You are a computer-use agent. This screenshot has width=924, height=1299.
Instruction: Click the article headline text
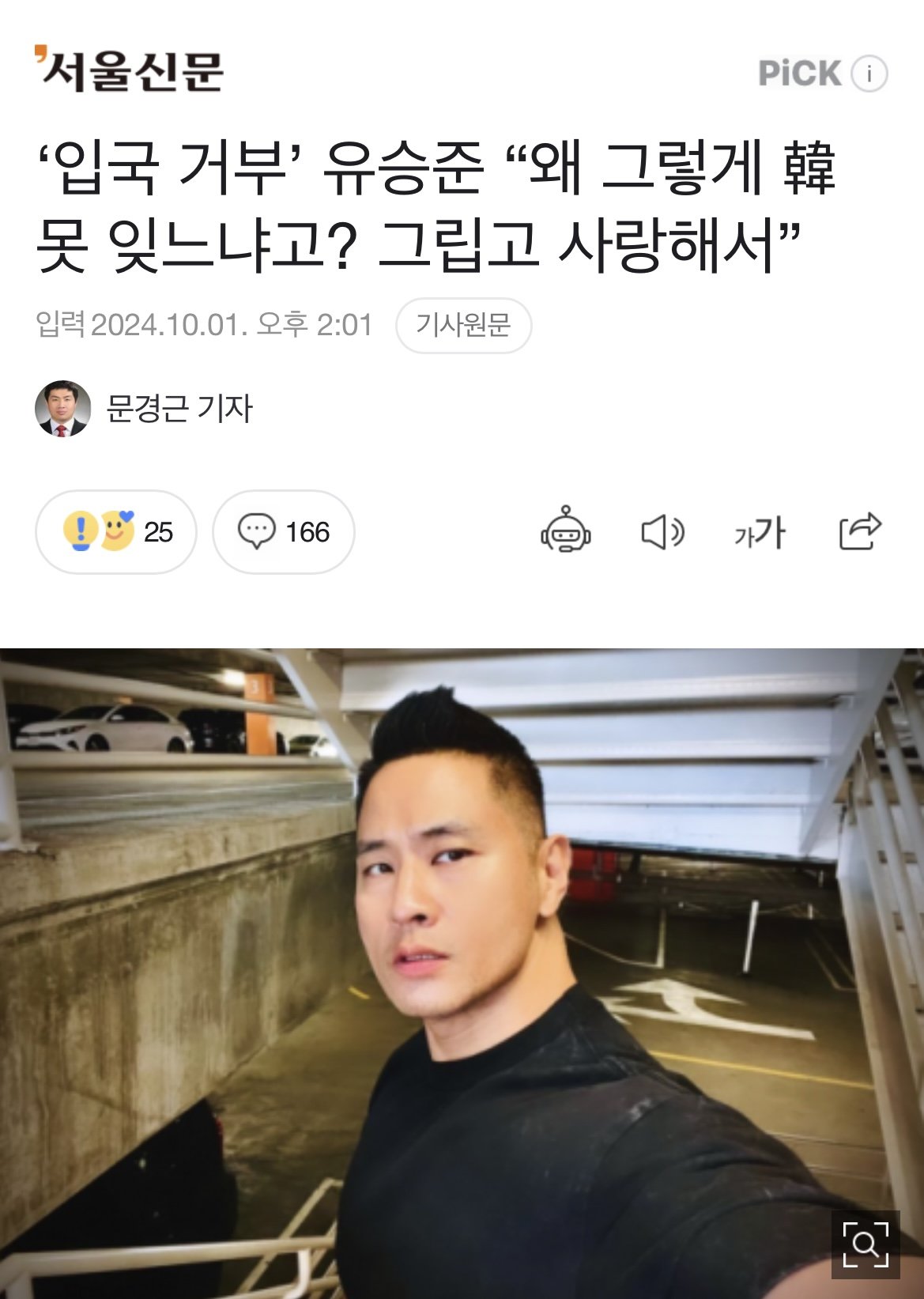pos(436,206)
